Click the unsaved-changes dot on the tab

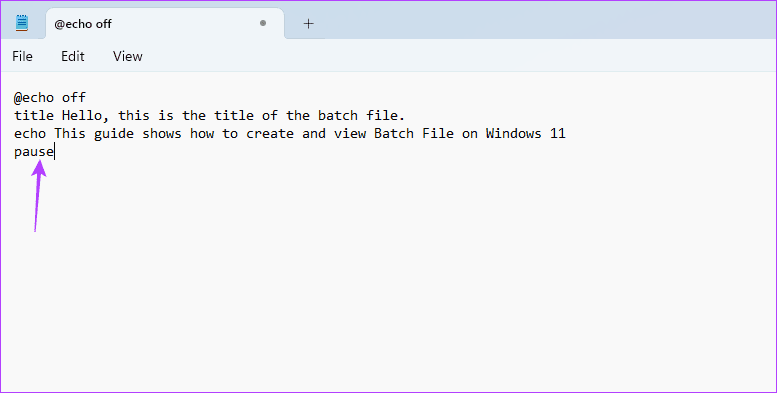coord(263,23)
